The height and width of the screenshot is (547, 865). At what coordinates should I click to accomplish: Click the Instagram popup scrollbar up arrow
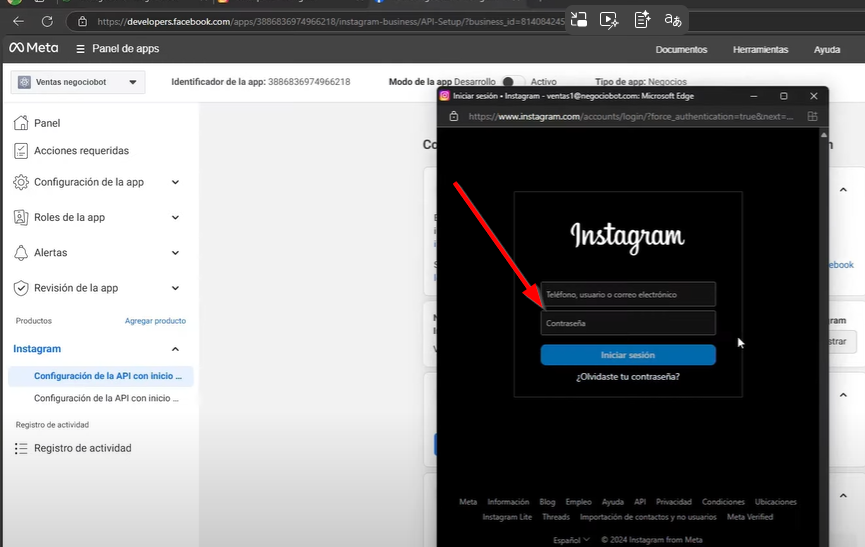(x=824, y=135)
